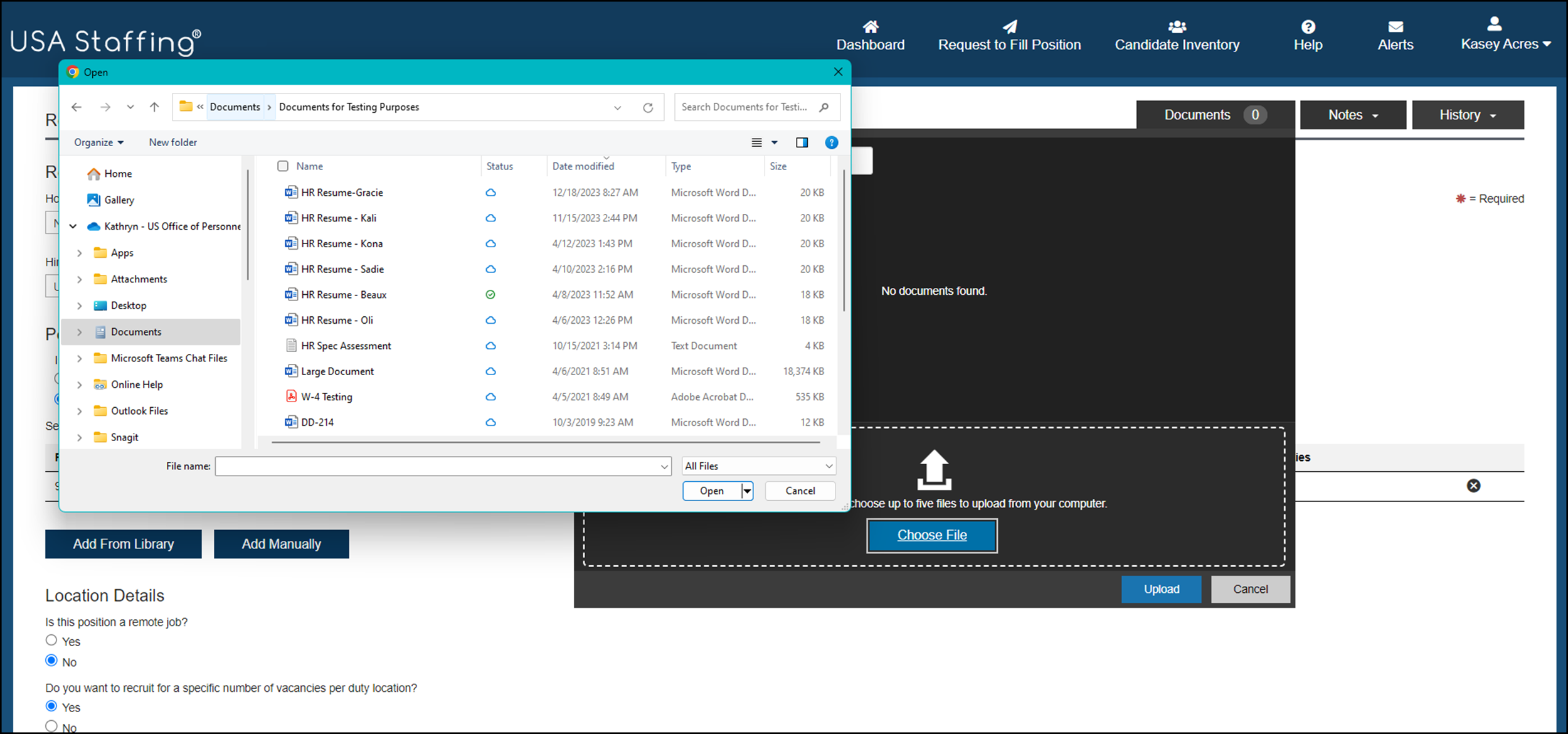Open the Dashboard home icon

click(871, 26)
